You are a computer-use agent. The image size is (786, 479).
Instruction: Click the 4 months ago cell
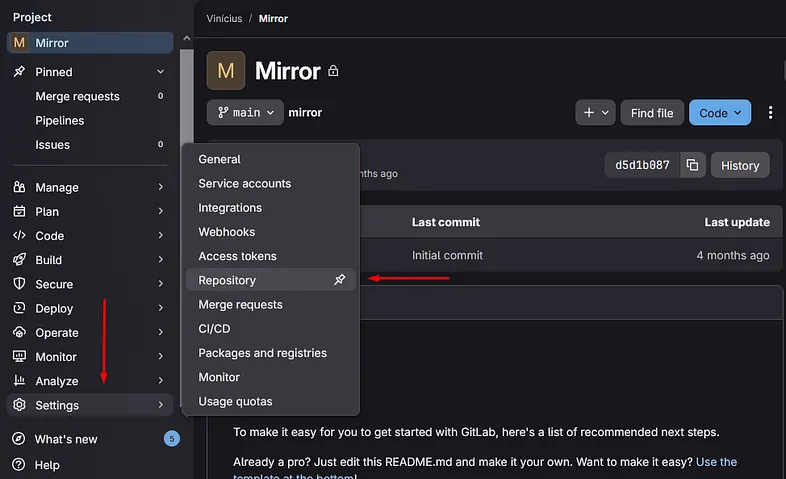733,255
